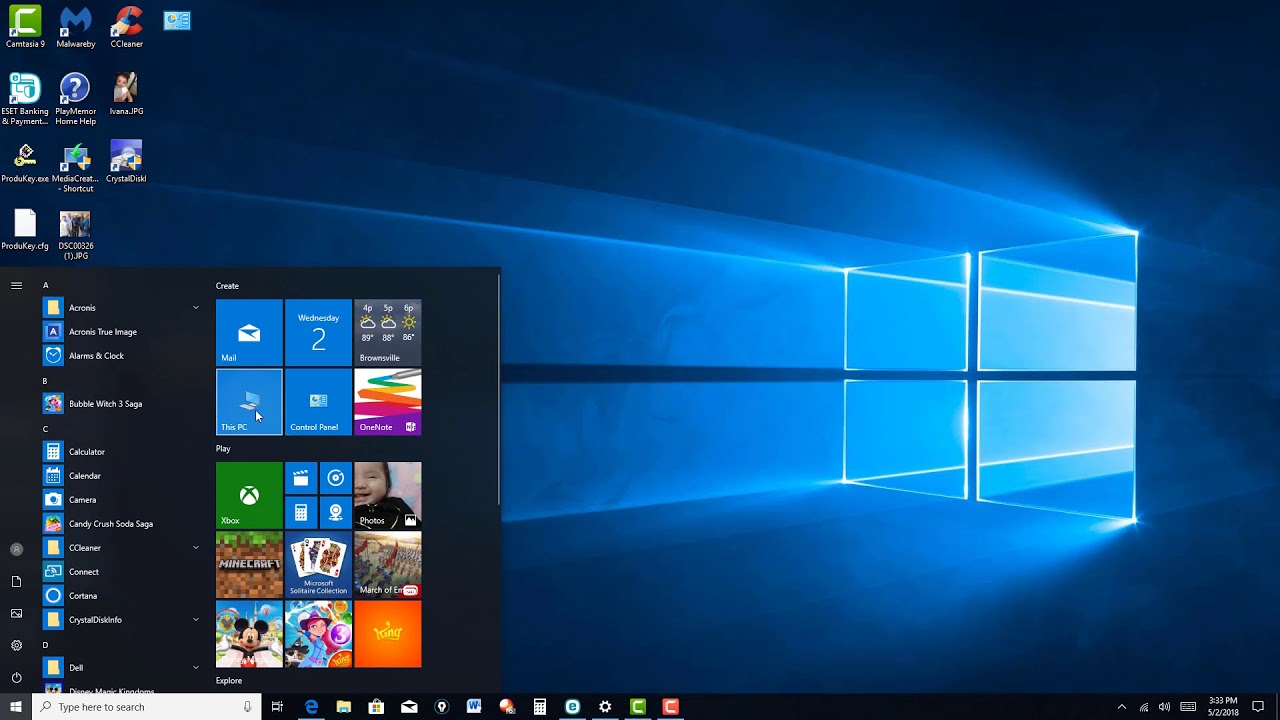Click the Windows Start button
Image resolution: width=1280 pixels, height=720 pixels.
16,707
